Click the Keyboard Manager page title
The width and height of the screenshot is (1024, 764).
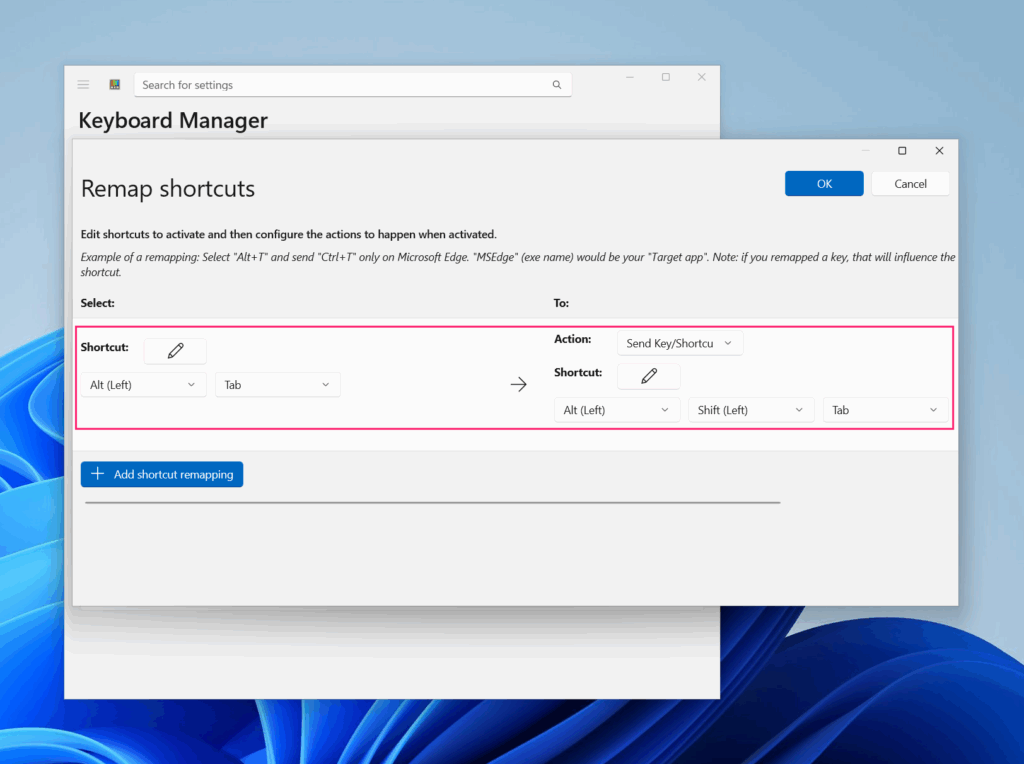[173, 120]
